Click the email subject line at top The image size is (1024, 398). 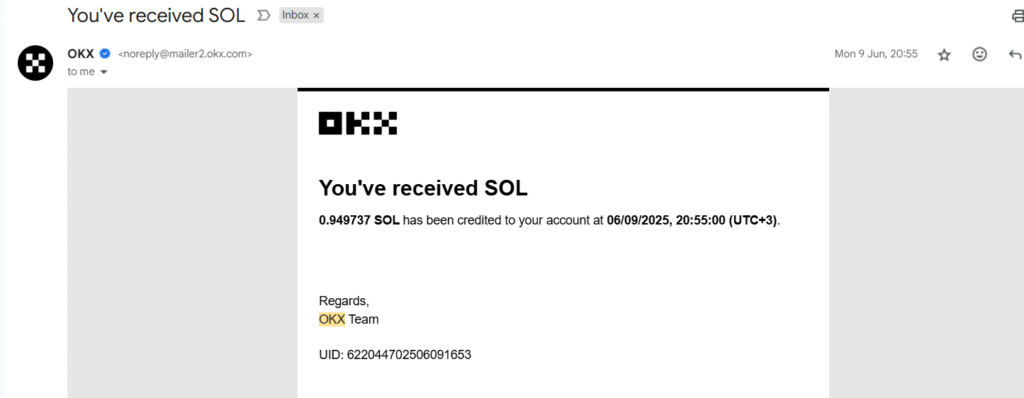(156, 16)
